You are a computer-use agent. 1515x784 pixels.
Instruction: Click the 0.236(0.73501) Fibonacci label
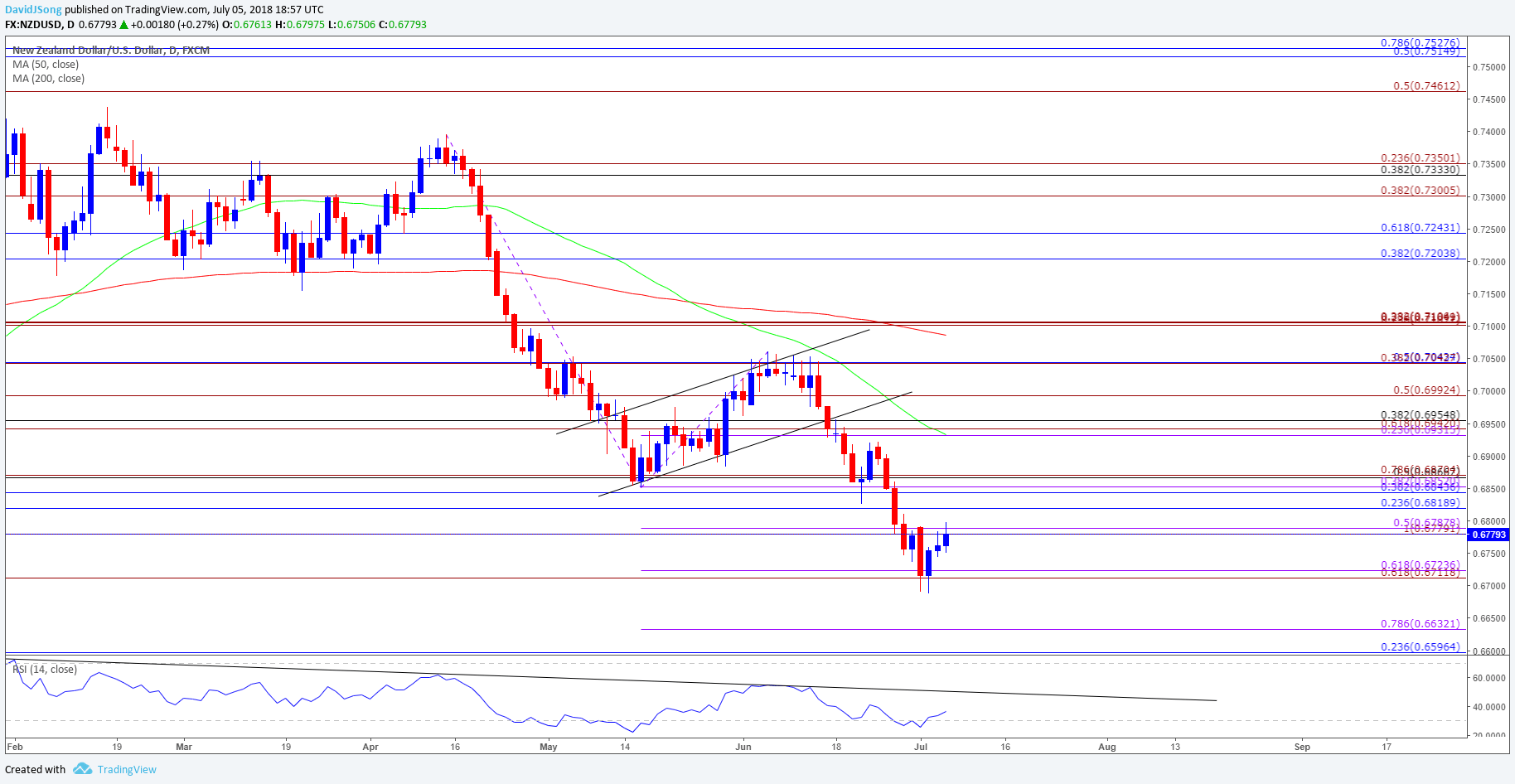click(1420, 157)
